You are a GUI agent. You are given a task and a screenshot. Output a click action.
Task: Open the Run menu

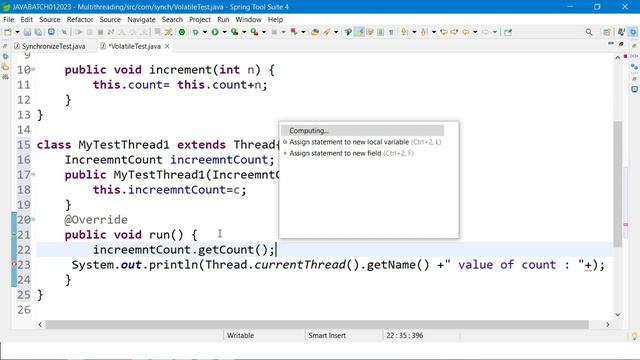click(x=223, y=19)
